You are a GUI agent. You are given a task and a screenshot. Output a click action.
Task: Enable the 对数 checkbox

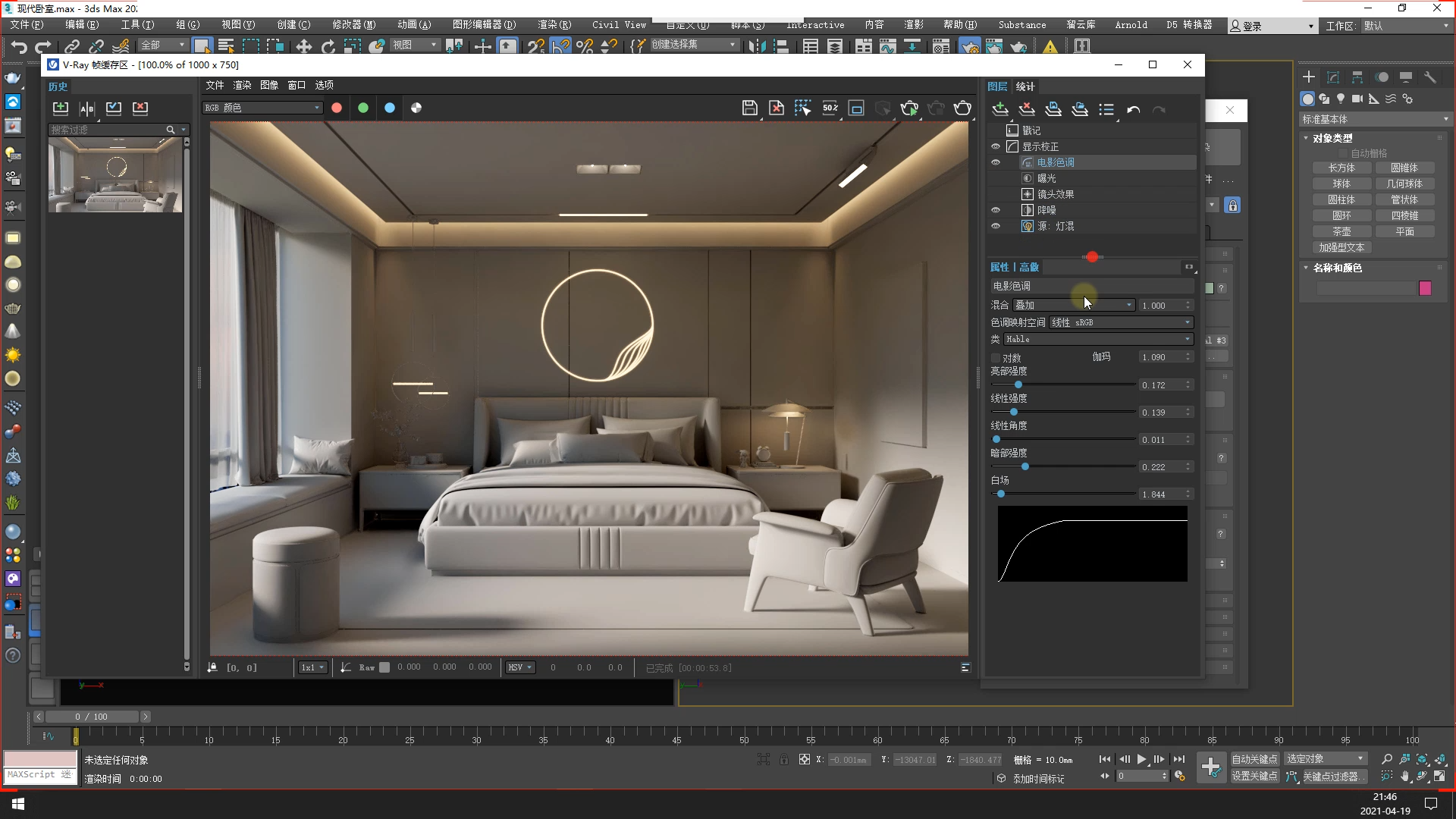click(996, 358)
